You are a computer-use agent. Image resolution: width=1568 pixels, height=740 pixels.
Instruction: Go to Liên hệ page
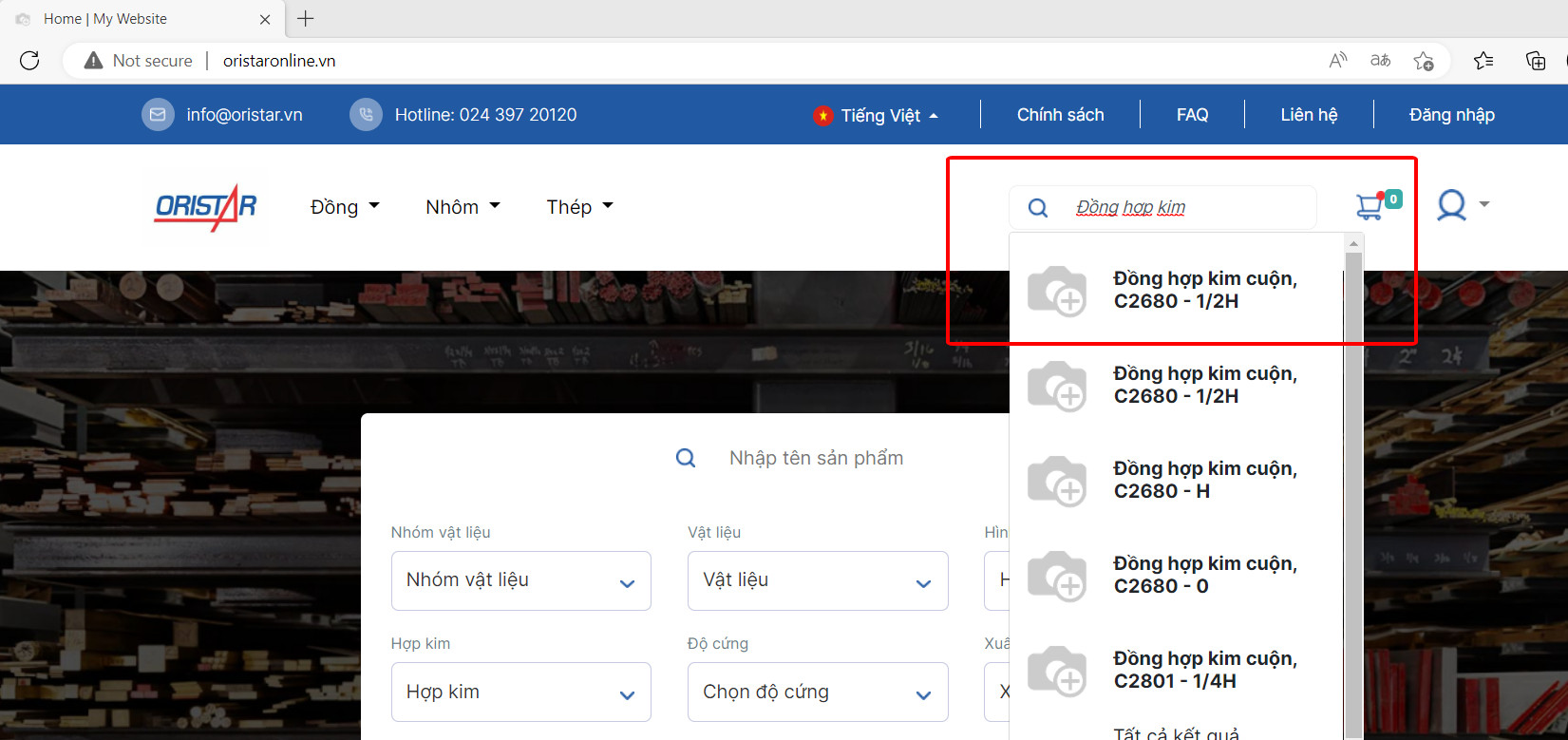[x=1309, y=115]
